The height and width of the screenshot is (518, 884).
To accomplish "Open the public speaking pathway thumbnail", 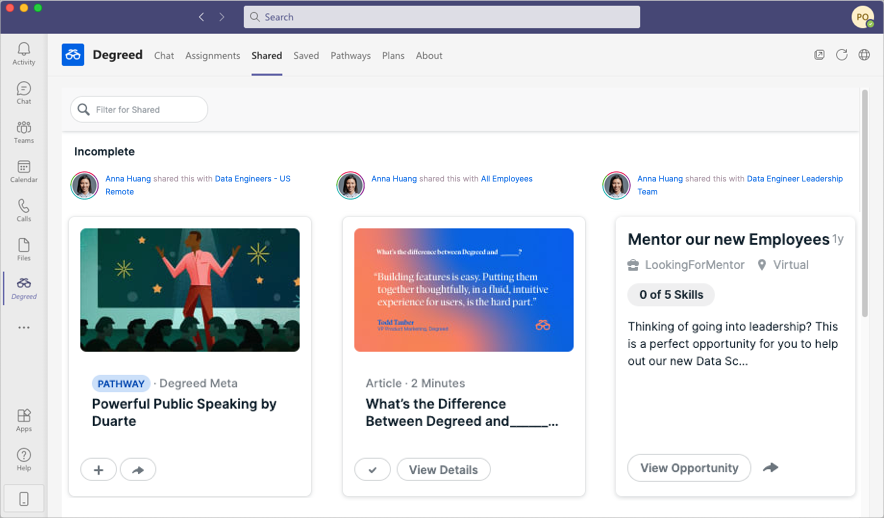I will coord(190,290).
